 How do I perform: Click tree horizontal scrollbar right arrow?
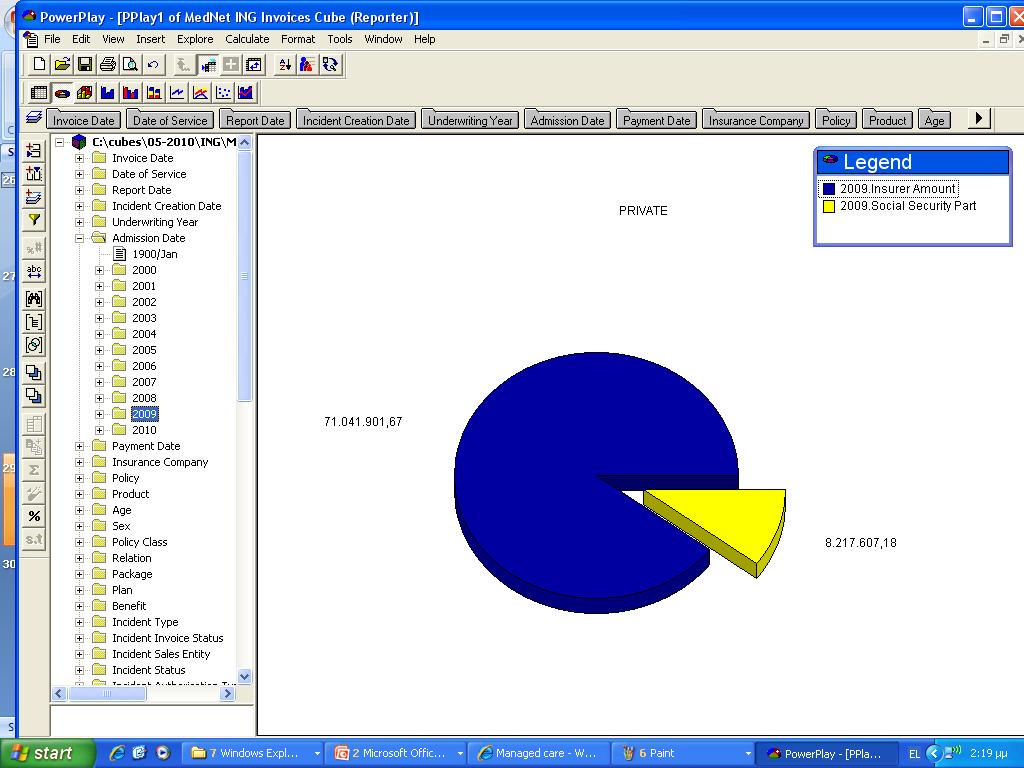tap(227, 694)
